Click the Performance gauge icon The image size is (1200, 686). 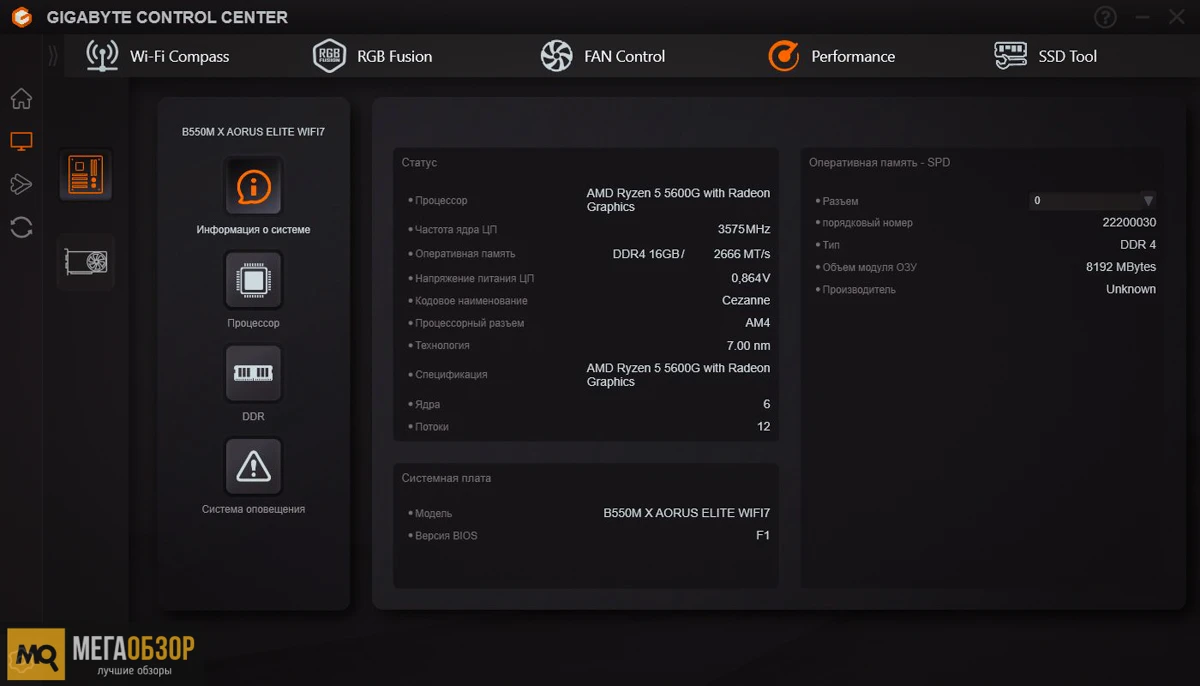click(x=784, y=56)
